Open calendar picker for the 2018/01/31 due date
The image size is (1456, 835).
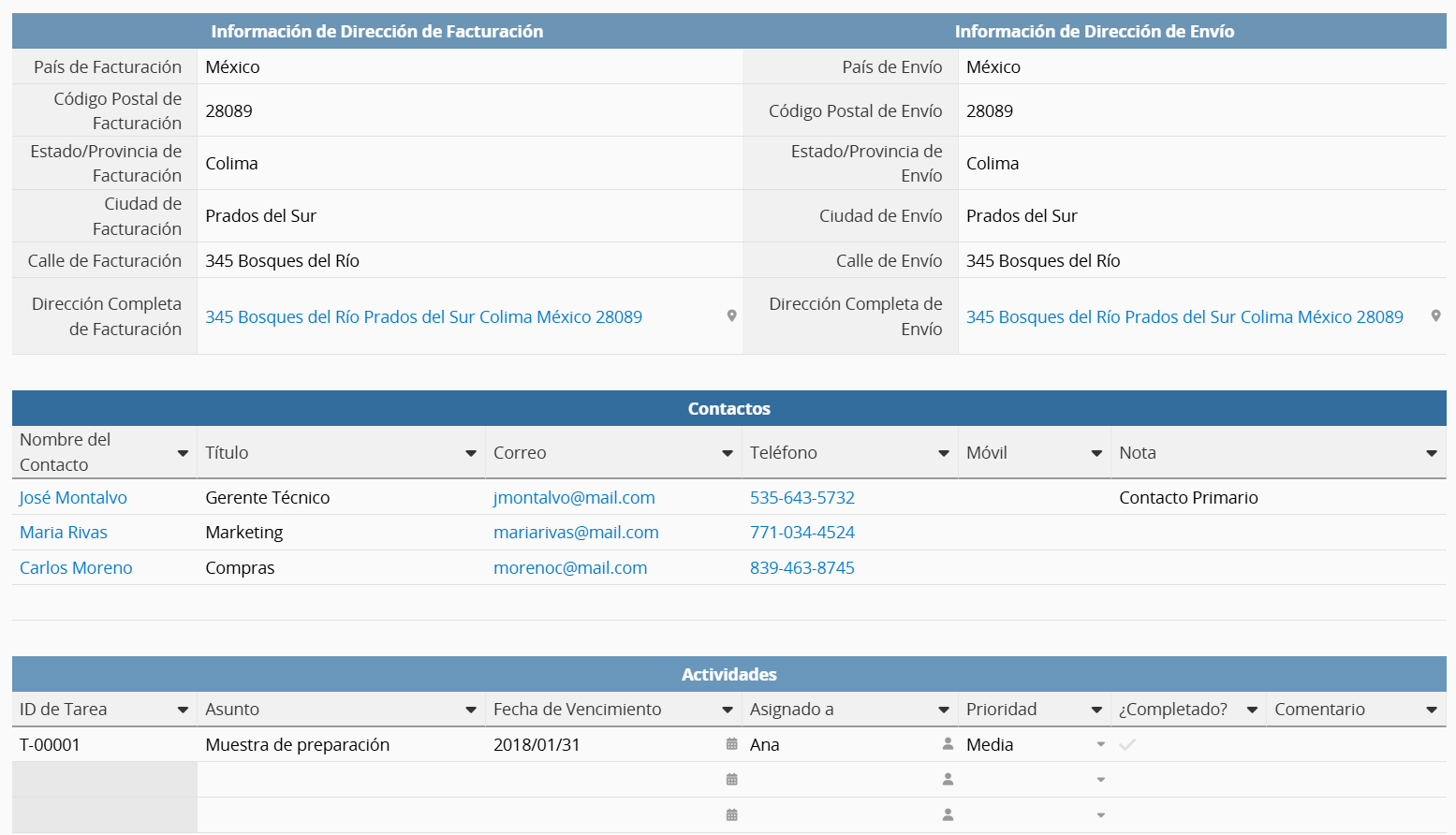(731, 744)
